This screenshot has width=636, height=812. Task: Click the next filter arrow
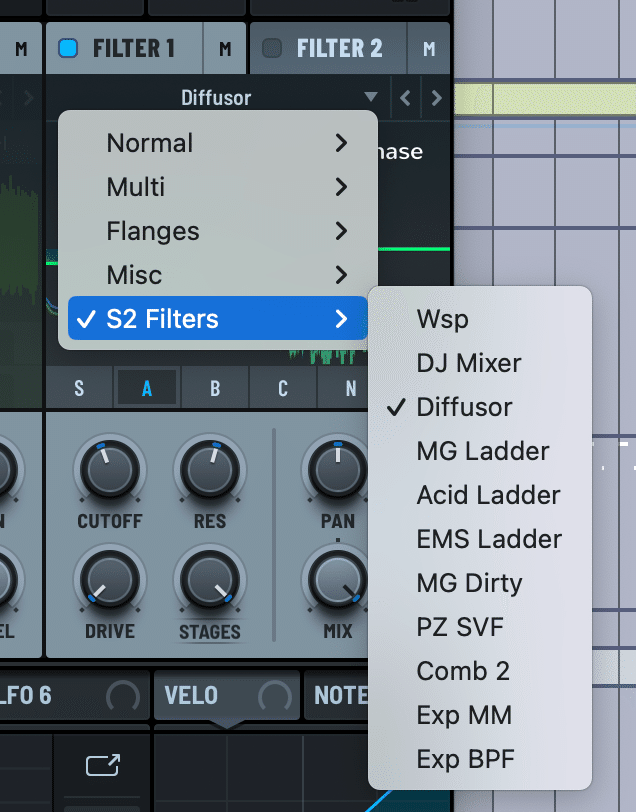pyautogui.click(x=437, y=97)
